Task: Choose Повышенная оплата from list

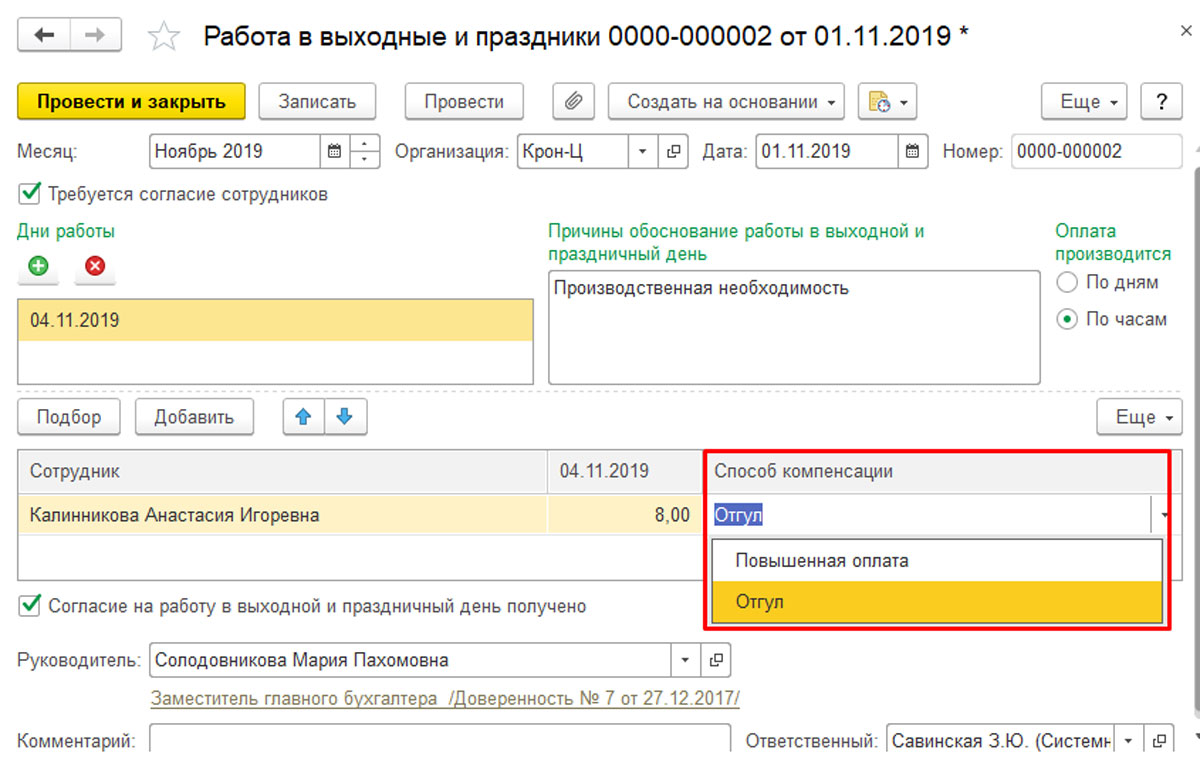Action: pyautogui.click(x=822, y=561)
